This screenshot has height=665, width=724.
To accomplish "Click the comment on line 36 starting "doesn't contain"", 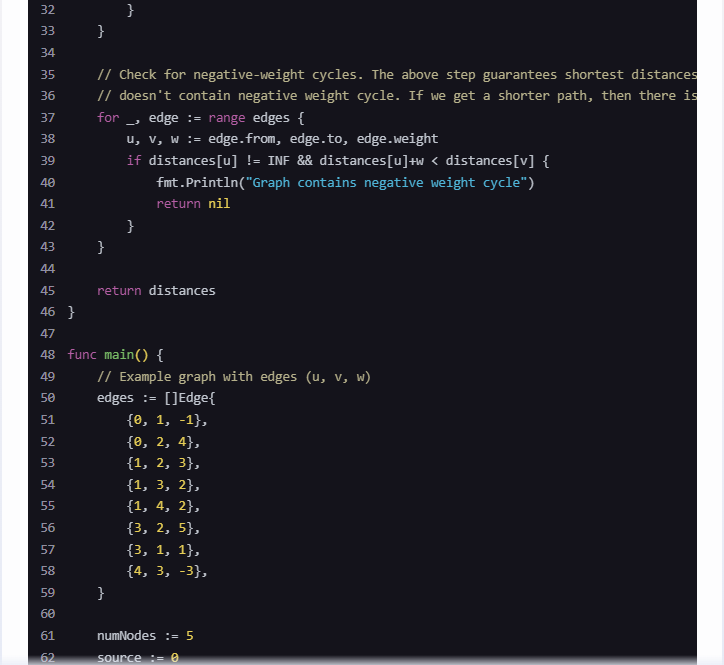I will [397, 96].
